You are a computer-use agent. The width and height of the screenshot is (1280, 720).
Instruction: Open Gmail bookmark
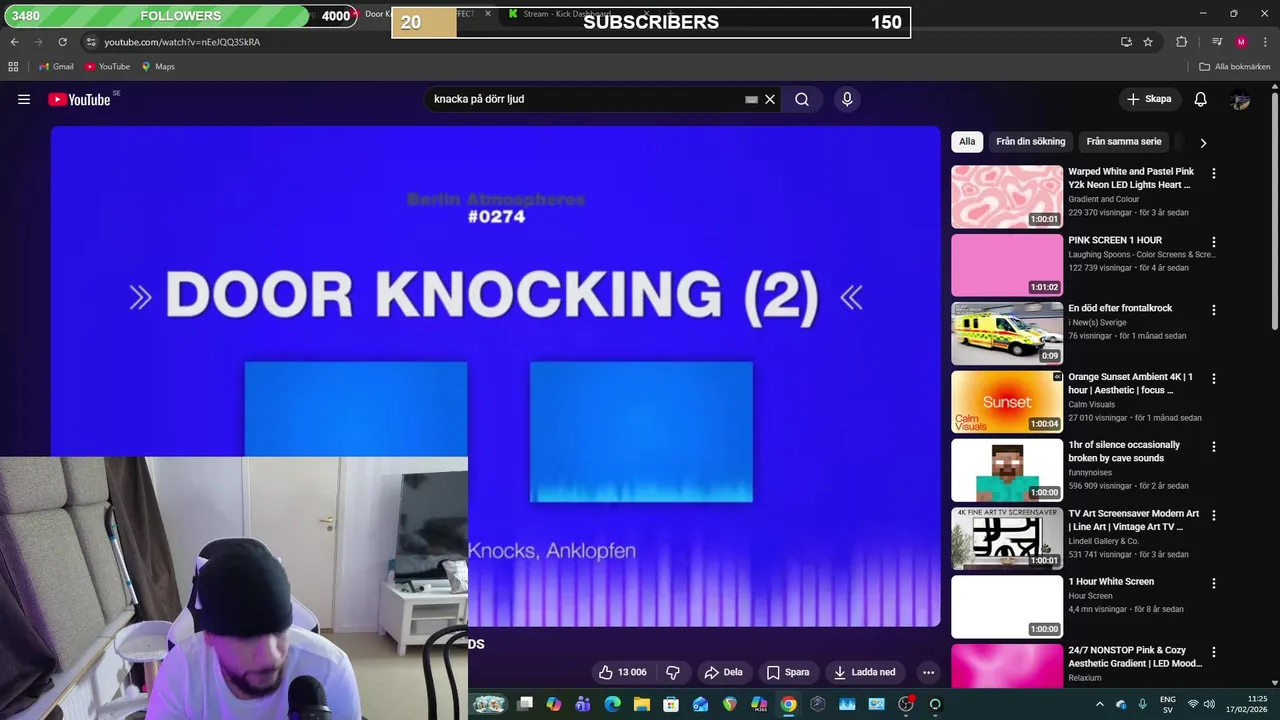click(x=56, y=67)
